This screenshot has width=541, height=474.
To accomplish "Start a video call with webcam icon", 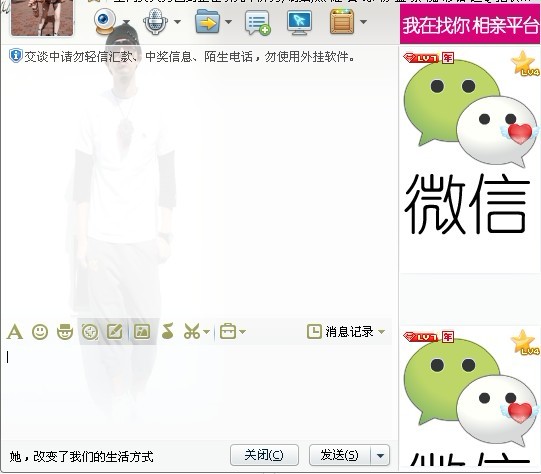I will pyautogui.click(x=105, y=21).
